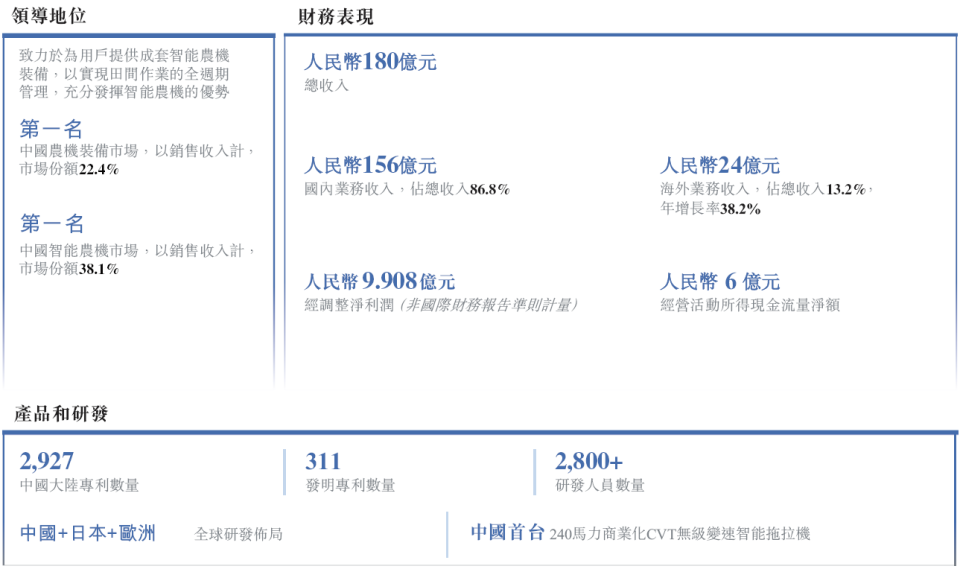The image size is (960, 569).
Task: Click the 市場份額38.1% text
Action: 69,269
